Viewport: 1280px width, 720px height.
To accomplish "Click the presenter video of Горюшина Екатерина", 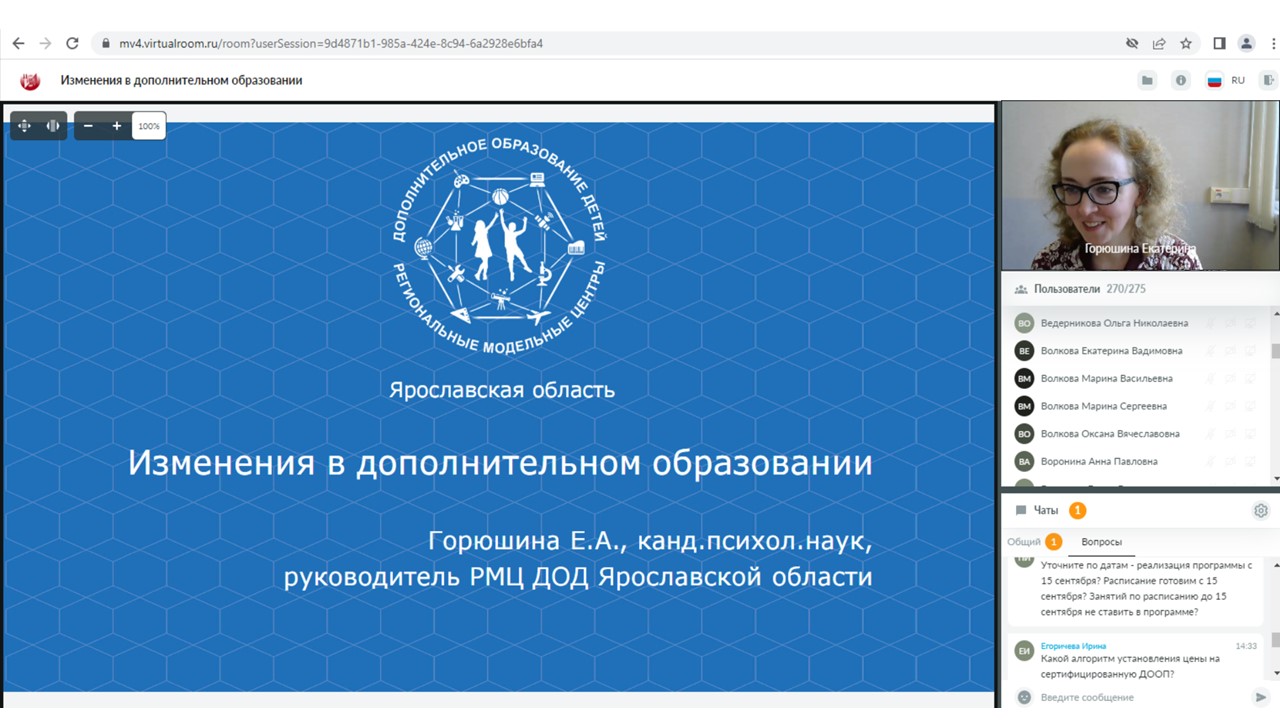I will click(1140, 185).
